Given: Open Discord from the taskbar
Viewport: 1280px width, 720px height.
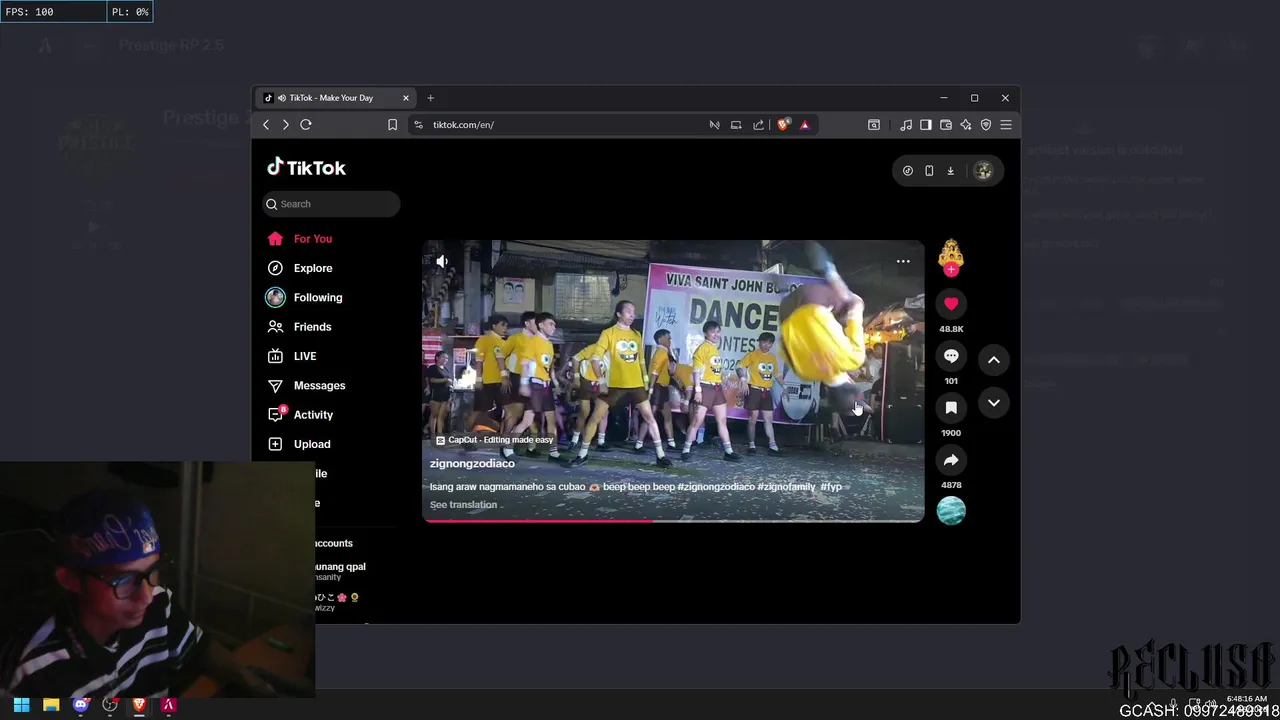Looking at the screenshot, I should 81,705.
